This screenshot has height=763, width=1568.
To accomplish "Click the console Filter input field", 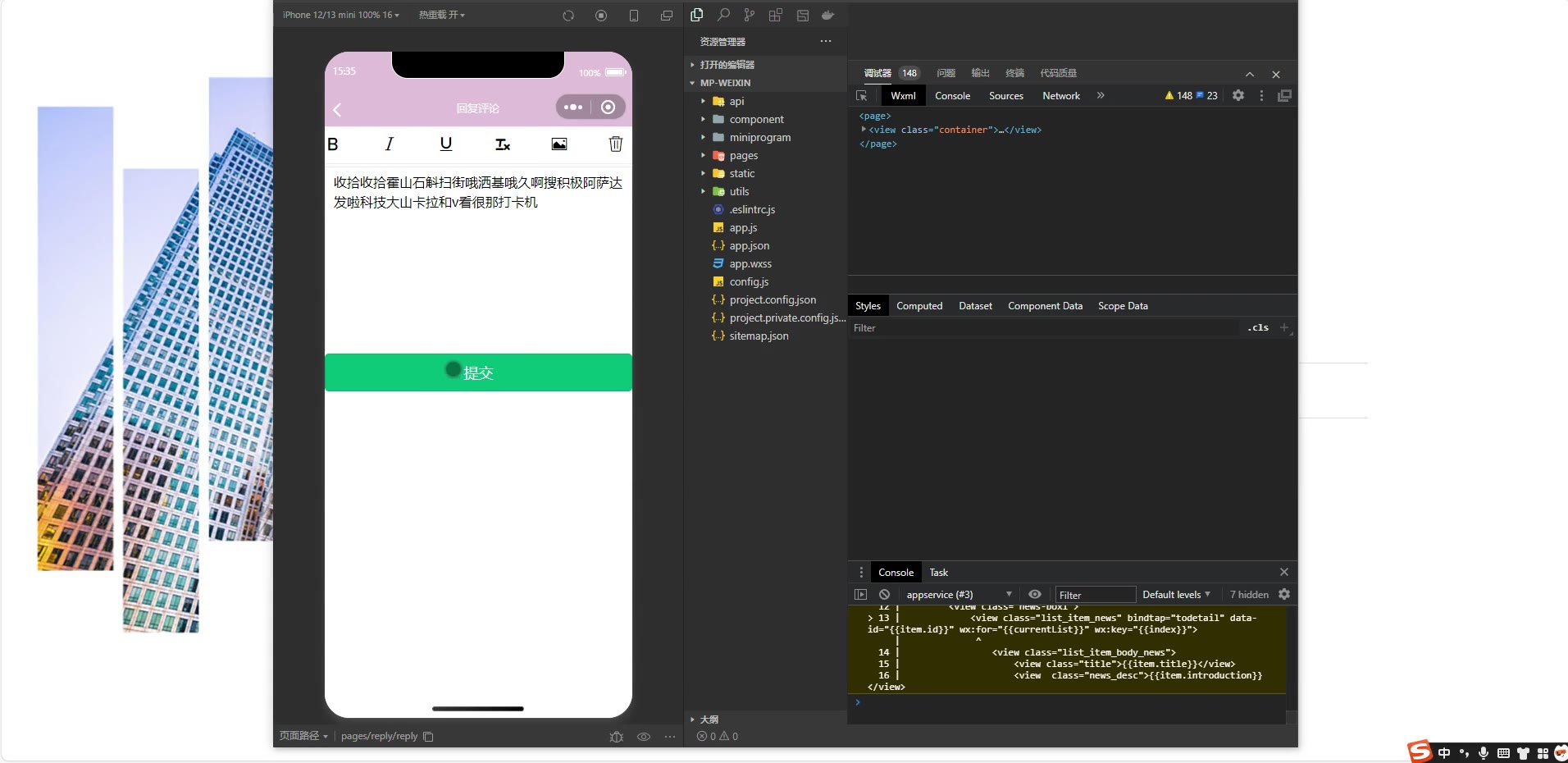I will click(x=1094, y=595).
